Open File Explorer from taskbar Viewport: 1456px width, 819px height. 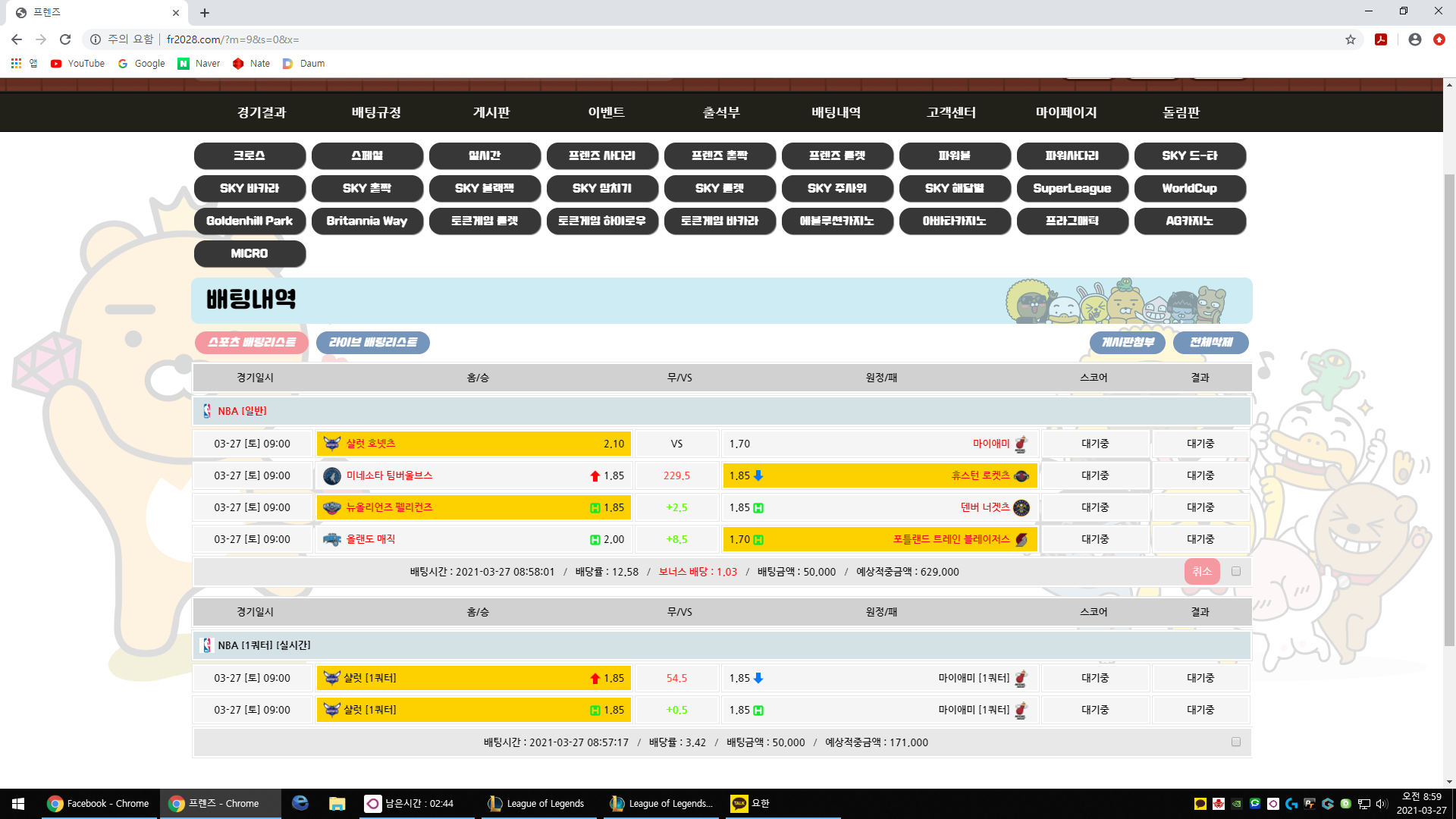(337, 803)
